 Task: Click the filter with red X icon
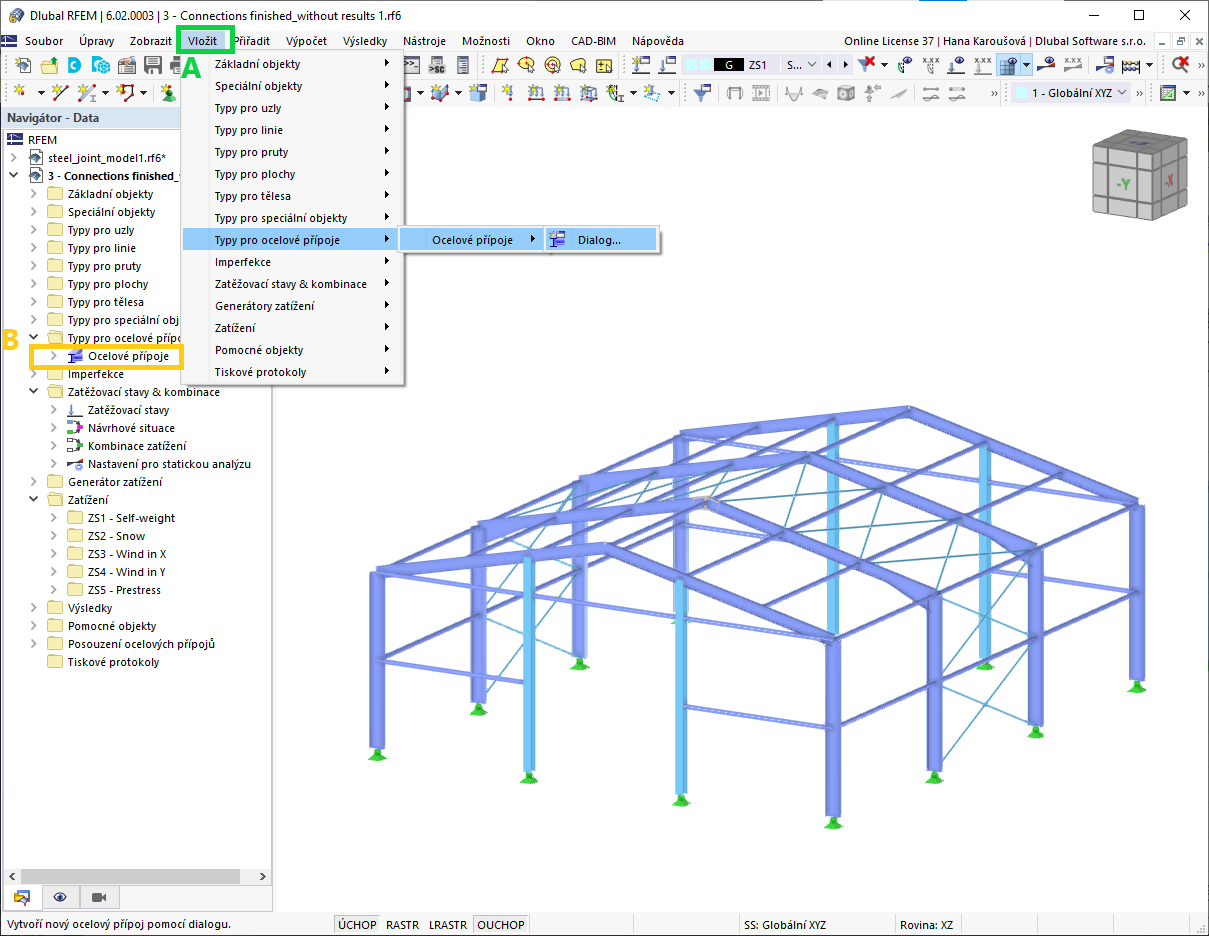pos(867,64)
